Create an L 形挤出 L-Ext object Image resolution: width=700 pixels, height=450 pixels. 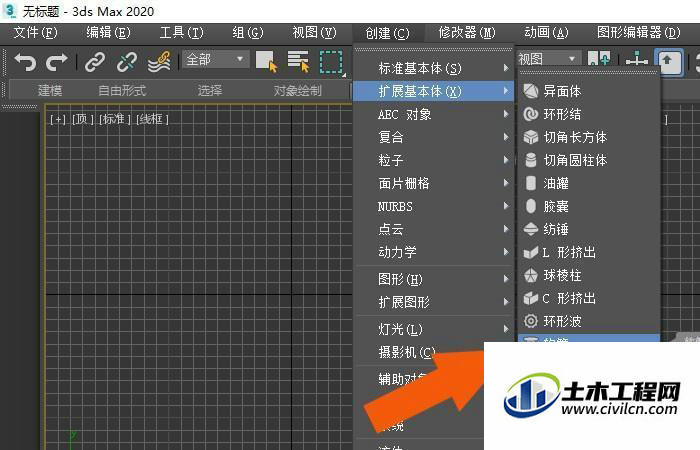coord(588,252)
